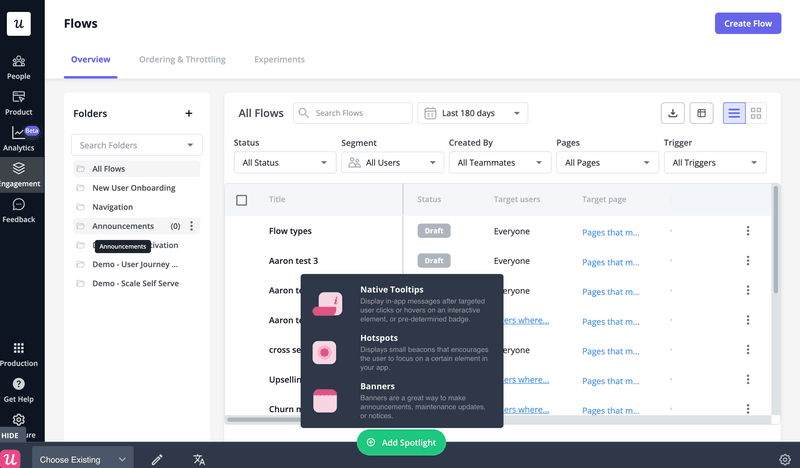This screenshot has width=800, height=468.
Task: Click the Add Spotlight button
Action: tap(401, 442)
